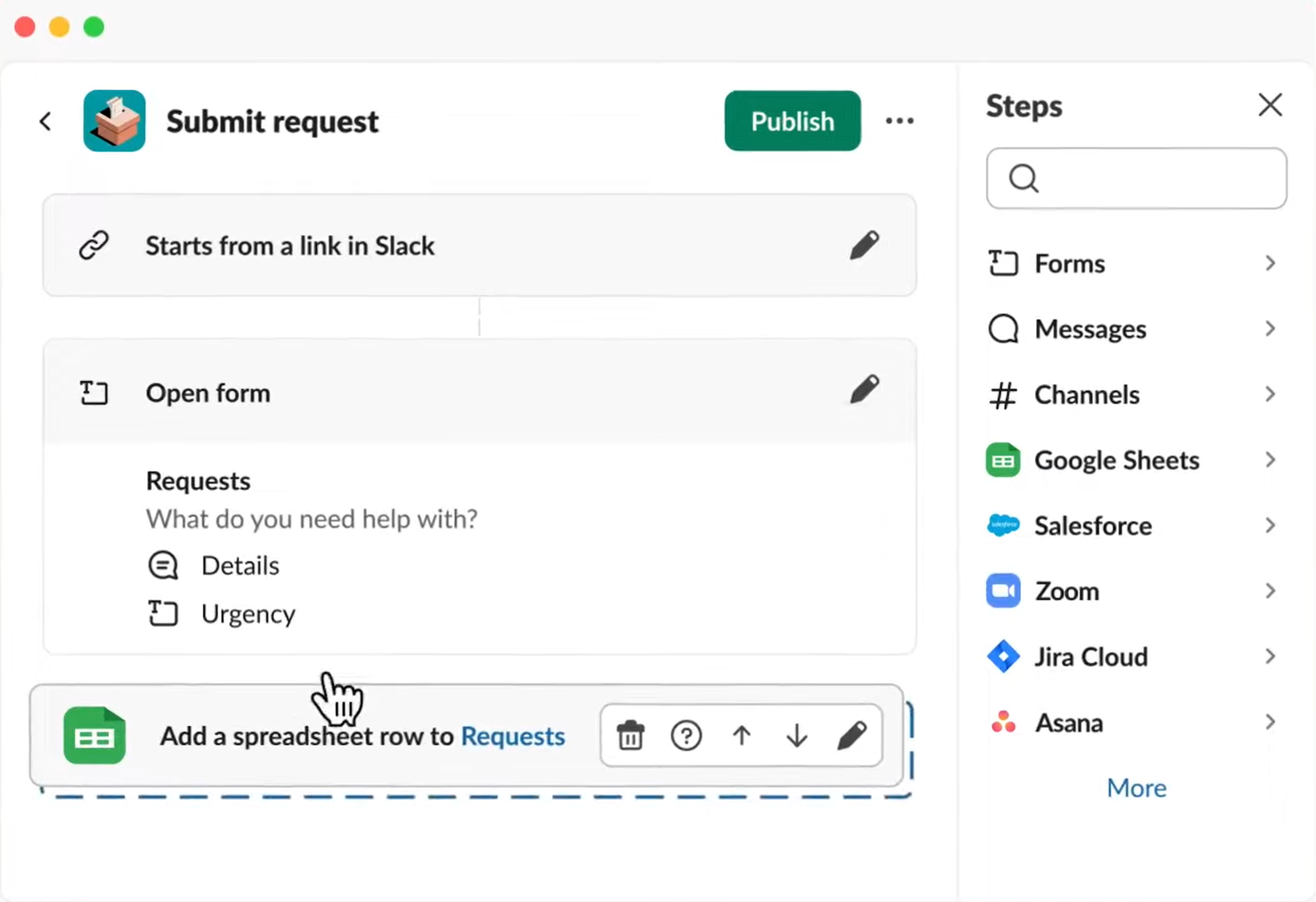Click the Urgency field label
The height and width of the screenshot is (902, 1316).
coord(248,615)
